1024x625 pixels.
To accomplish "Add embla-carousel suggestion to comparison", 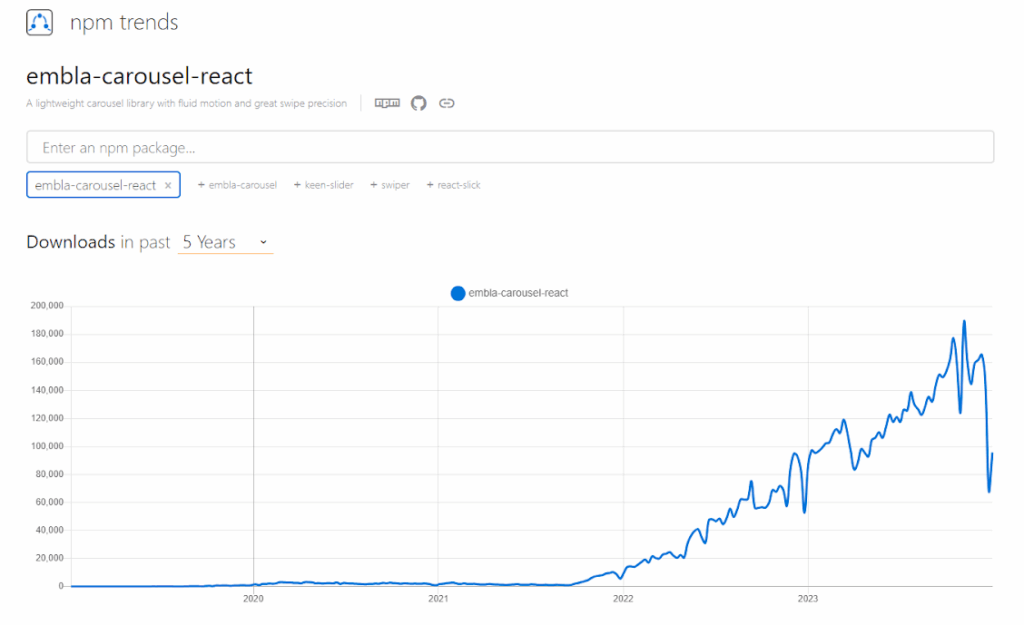I will click(x=237, y=185).
